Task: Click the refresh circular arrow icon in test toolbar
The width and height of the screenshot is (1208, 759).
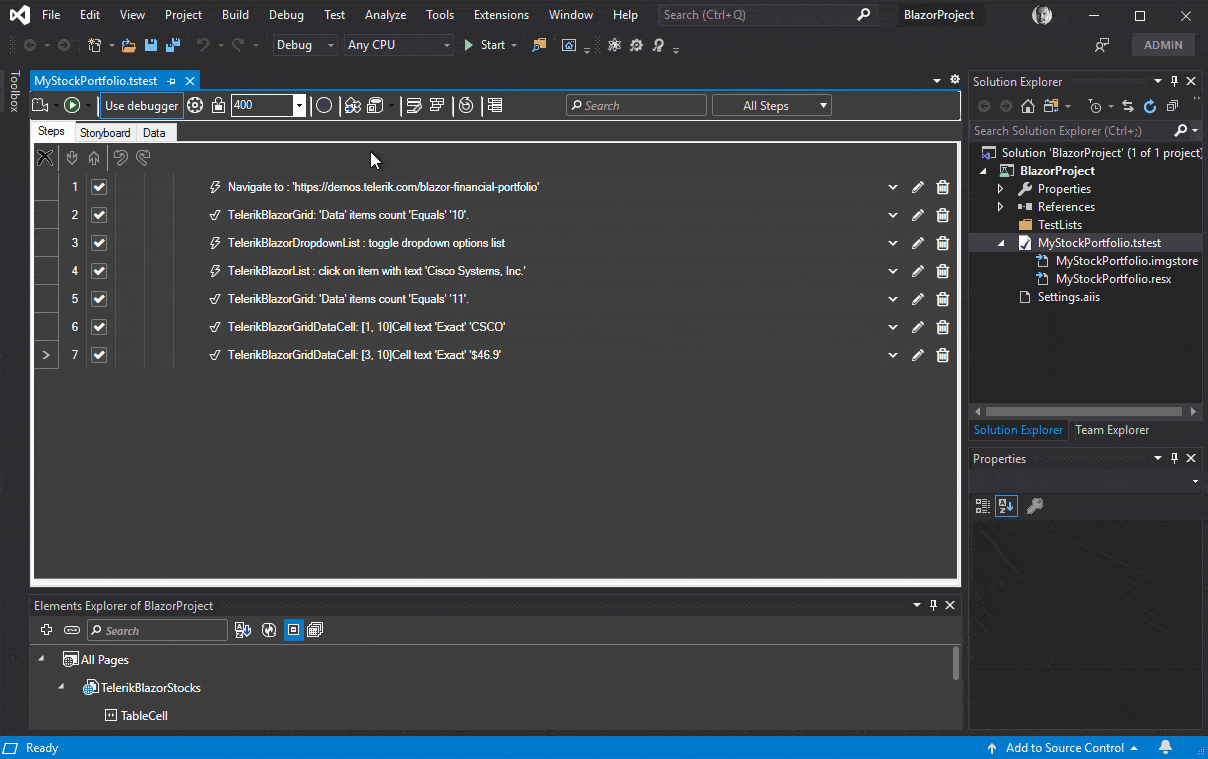Action: pos(466,105)
